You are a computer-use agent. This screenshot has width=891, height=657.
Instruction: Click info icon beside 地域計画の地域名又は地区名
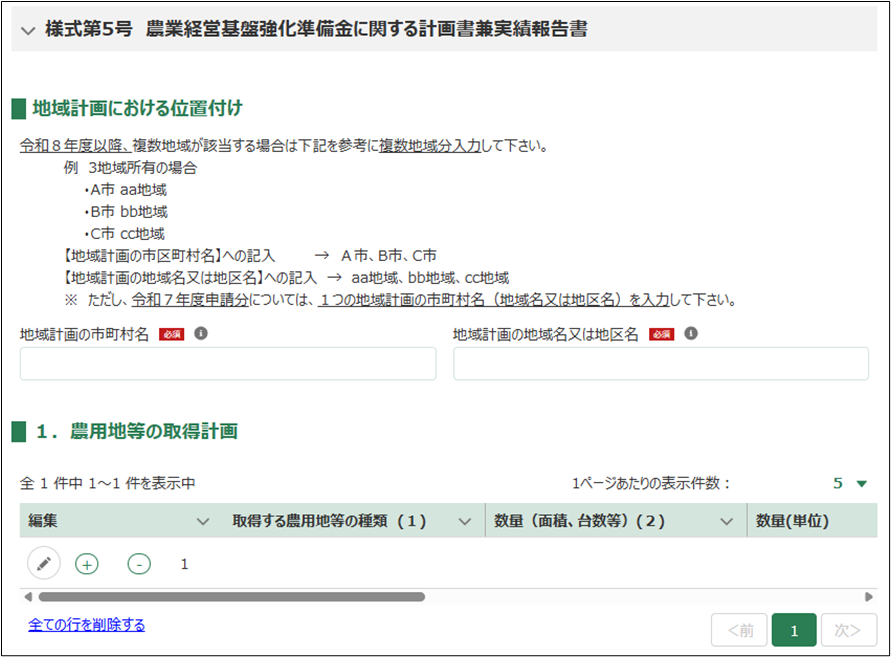pyautogui.click(x=691, y=333)
